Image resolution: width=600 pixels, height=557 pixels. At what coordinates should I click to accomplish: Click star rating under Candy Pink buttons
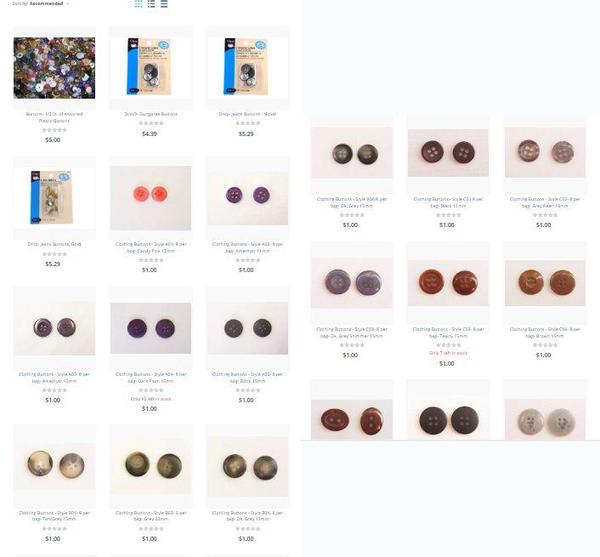coord(151,260)
